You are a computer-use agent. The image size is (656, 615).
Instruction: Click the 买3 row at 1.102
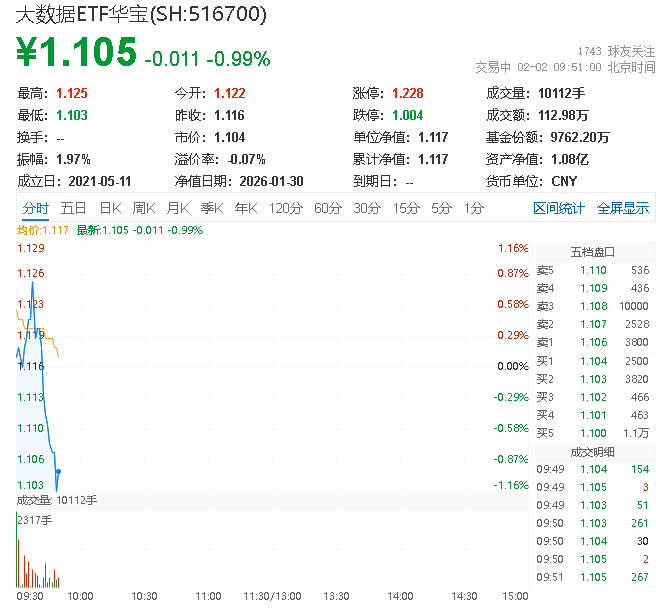592,397
